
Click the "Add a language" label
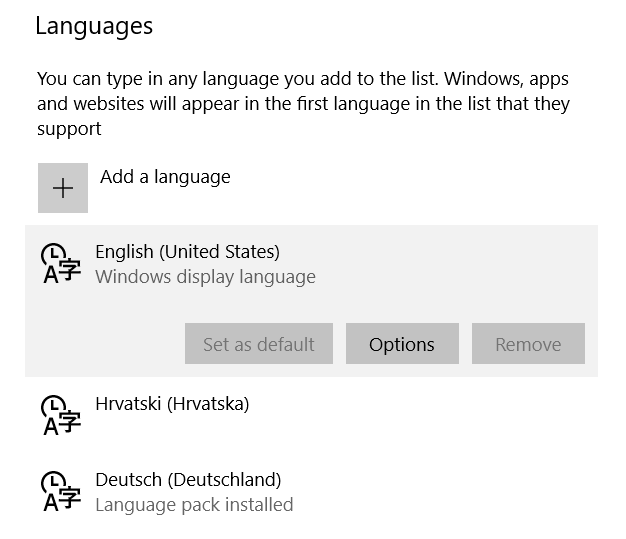(165, 177)
